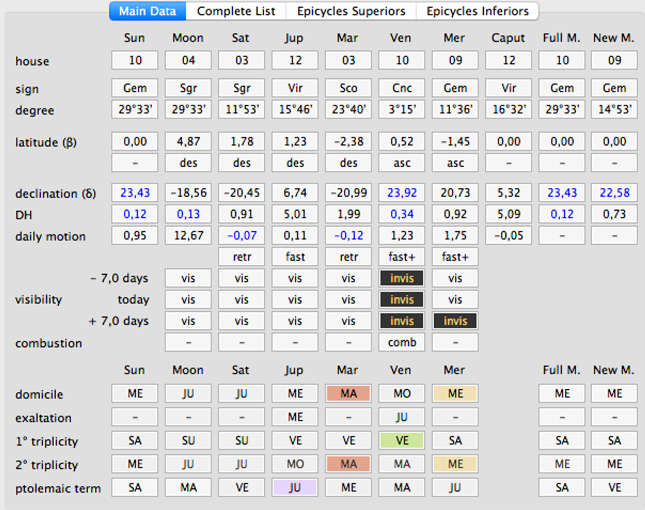Screen dimensions: 645x510
Task: Click the Saturn degree field 11°53'
Action: (241, 109)
